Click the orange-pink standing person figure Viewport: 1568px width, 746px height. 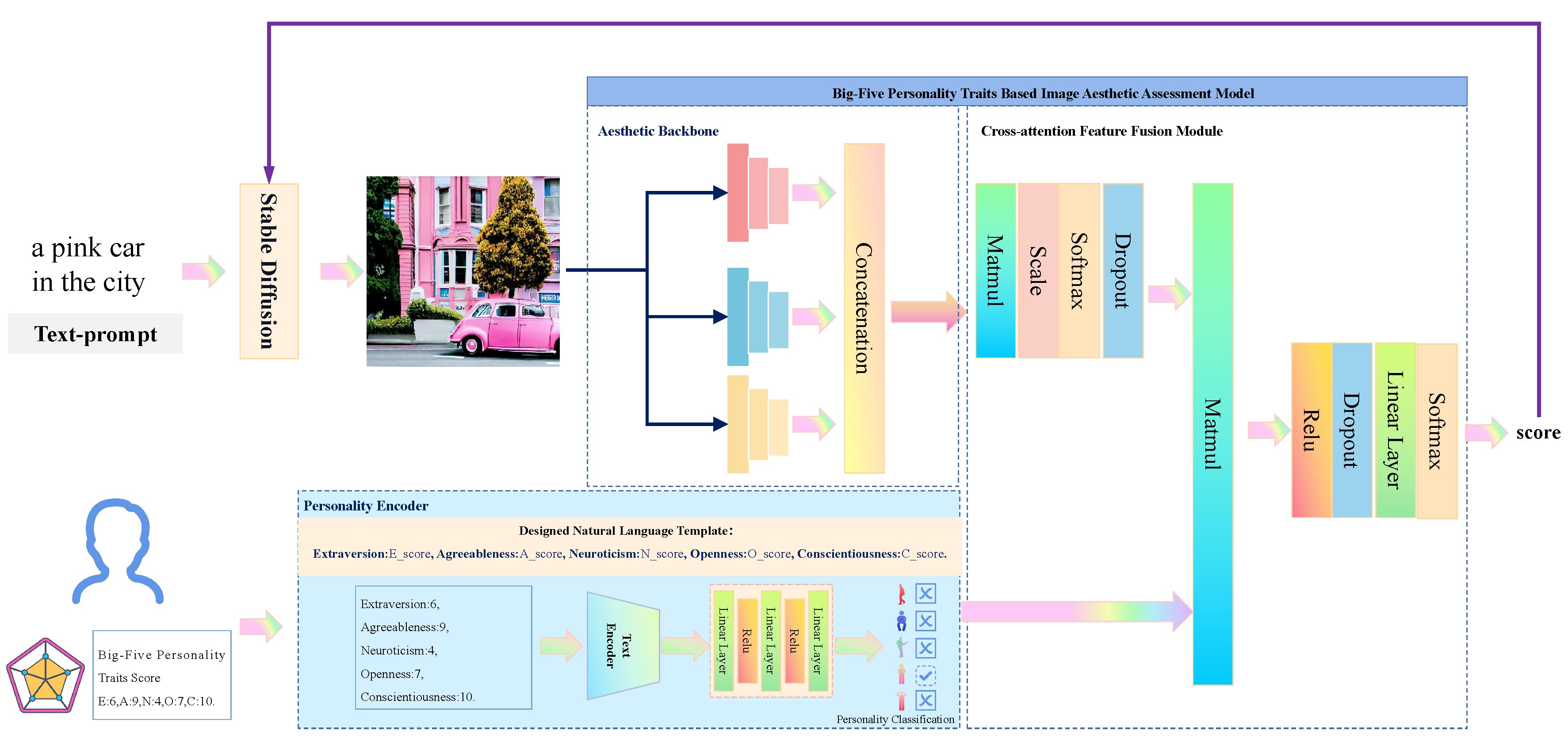tap(902, 674)
